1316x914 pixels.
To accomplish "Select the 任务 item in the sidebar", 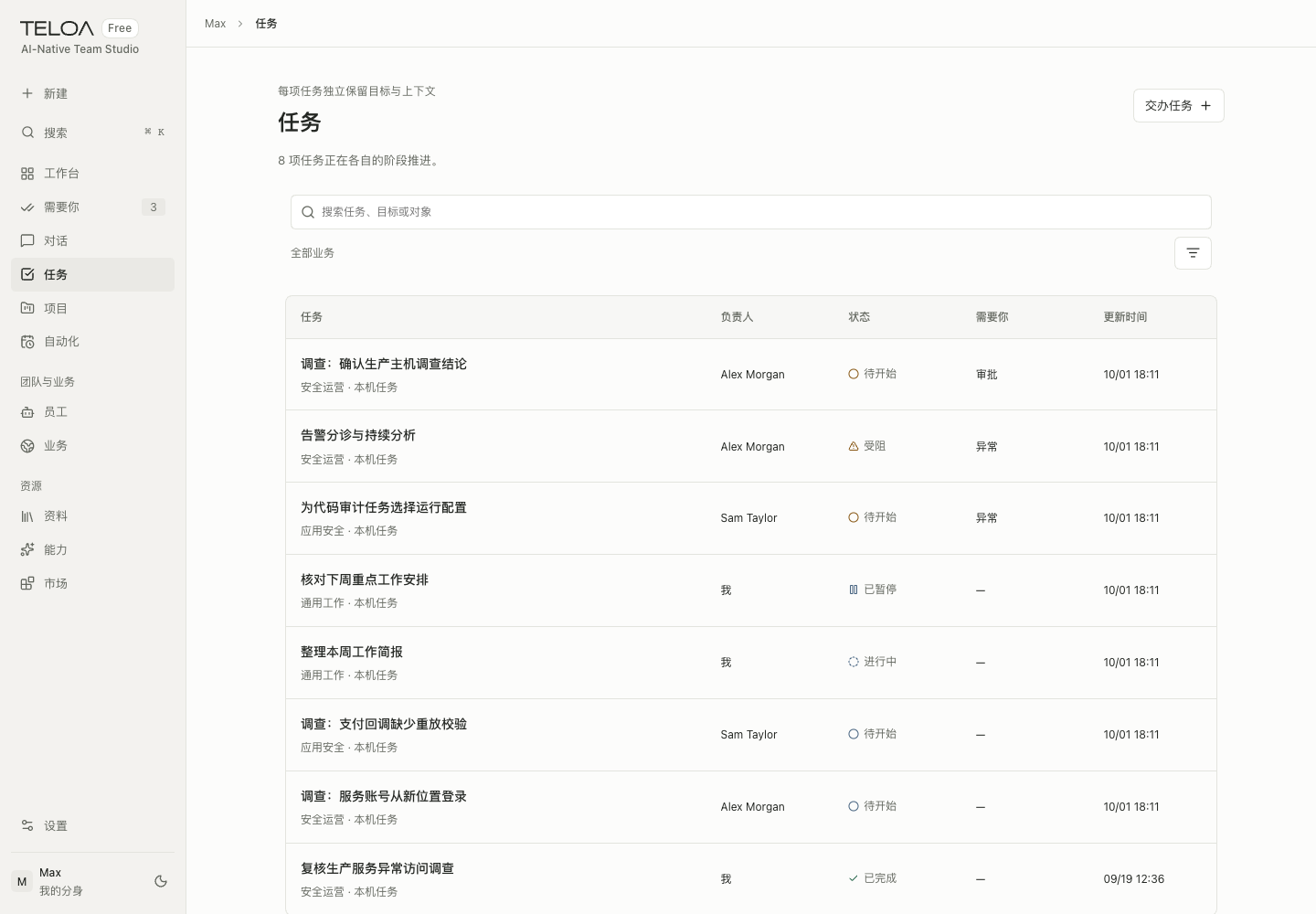I will click(x=92, y=274).
